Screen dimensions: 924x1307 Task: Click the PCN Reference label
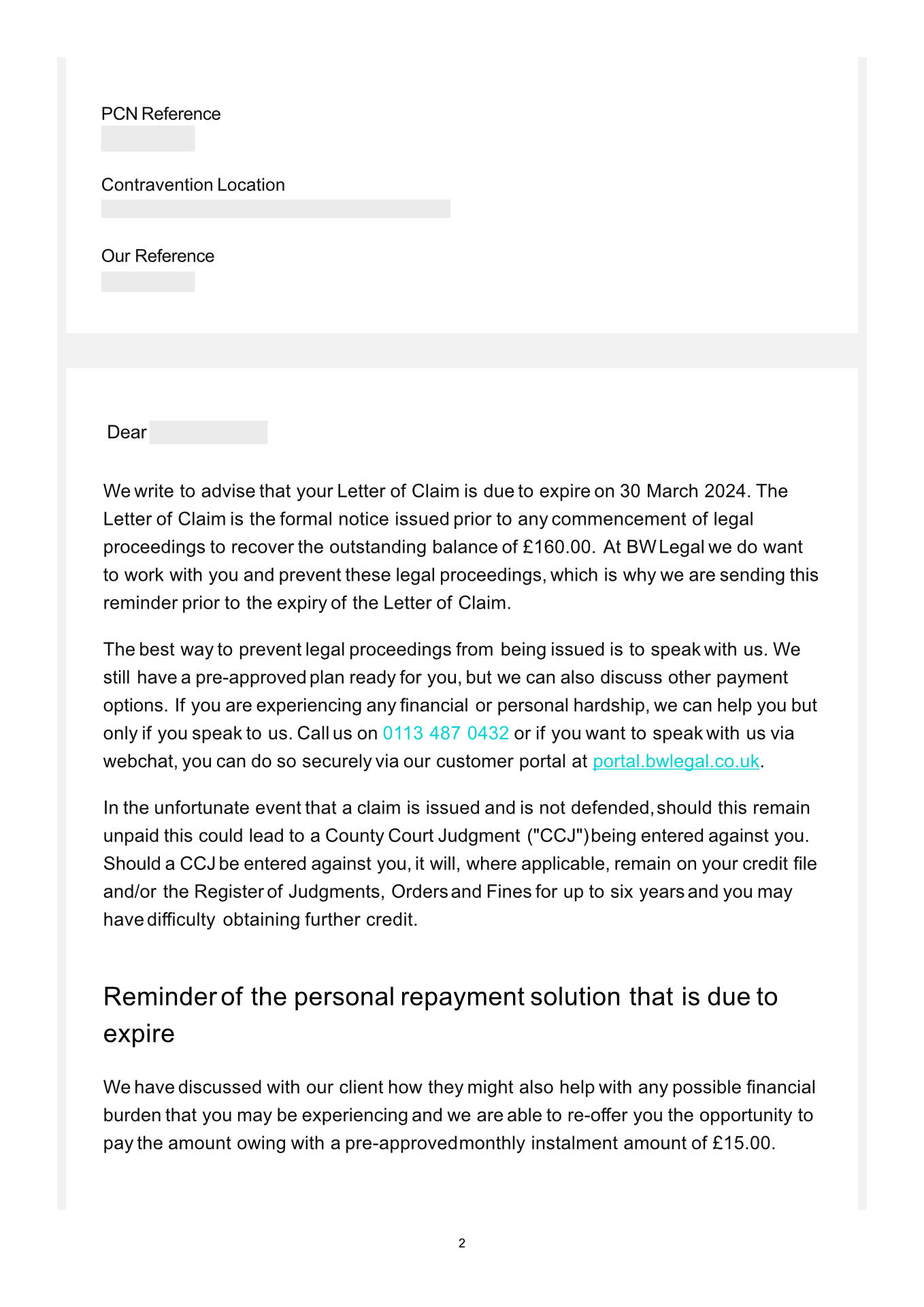[161, 114]
